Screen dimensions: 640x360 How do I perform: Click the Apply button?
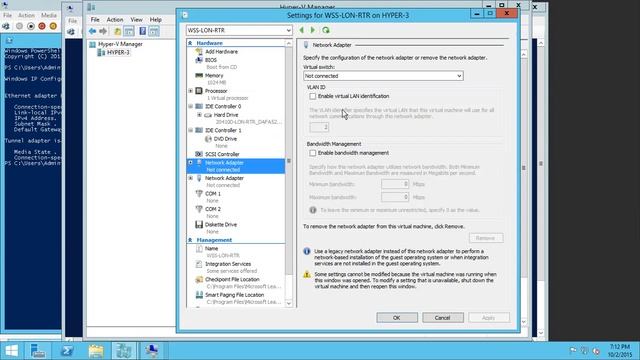489,318
